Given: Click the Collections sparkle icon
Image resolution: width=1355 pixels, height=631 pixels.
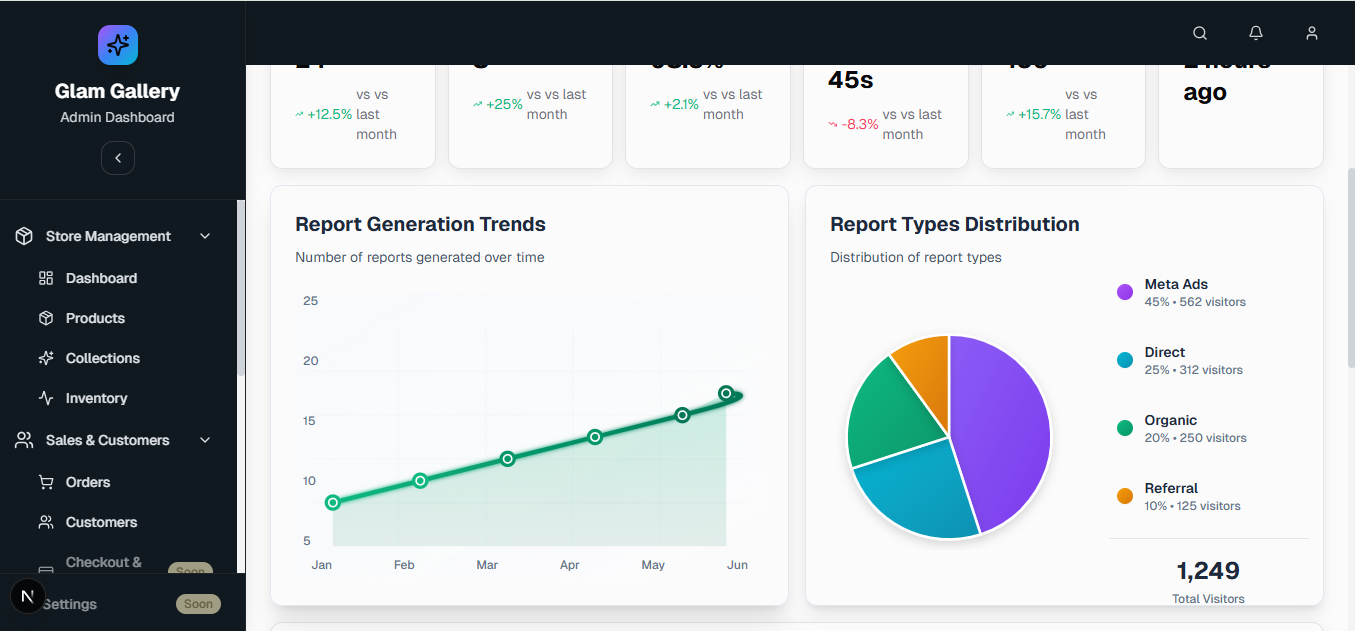Looking at the screenshot, I should (x=46, y=358).
